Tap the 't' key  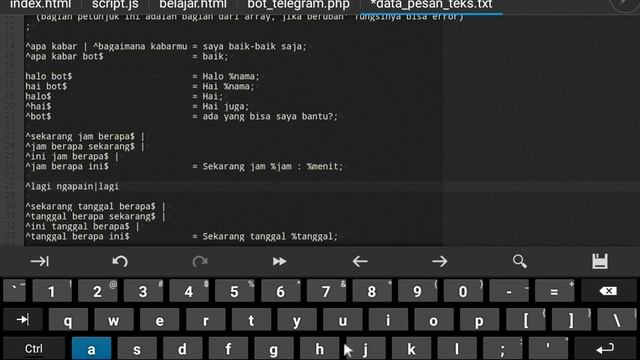(251, 320)
